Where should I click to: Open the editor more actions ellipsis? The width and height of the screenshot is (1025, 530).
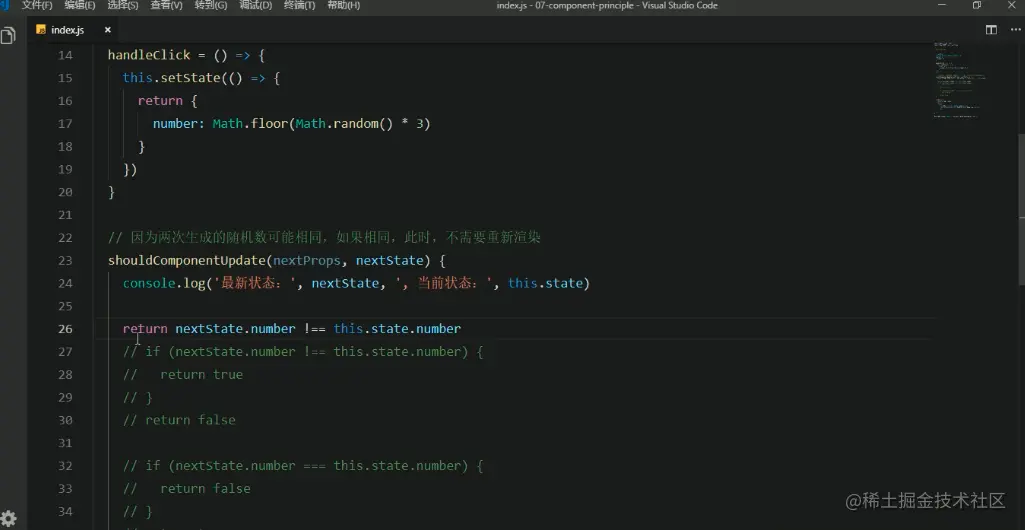coord(1015,29)
